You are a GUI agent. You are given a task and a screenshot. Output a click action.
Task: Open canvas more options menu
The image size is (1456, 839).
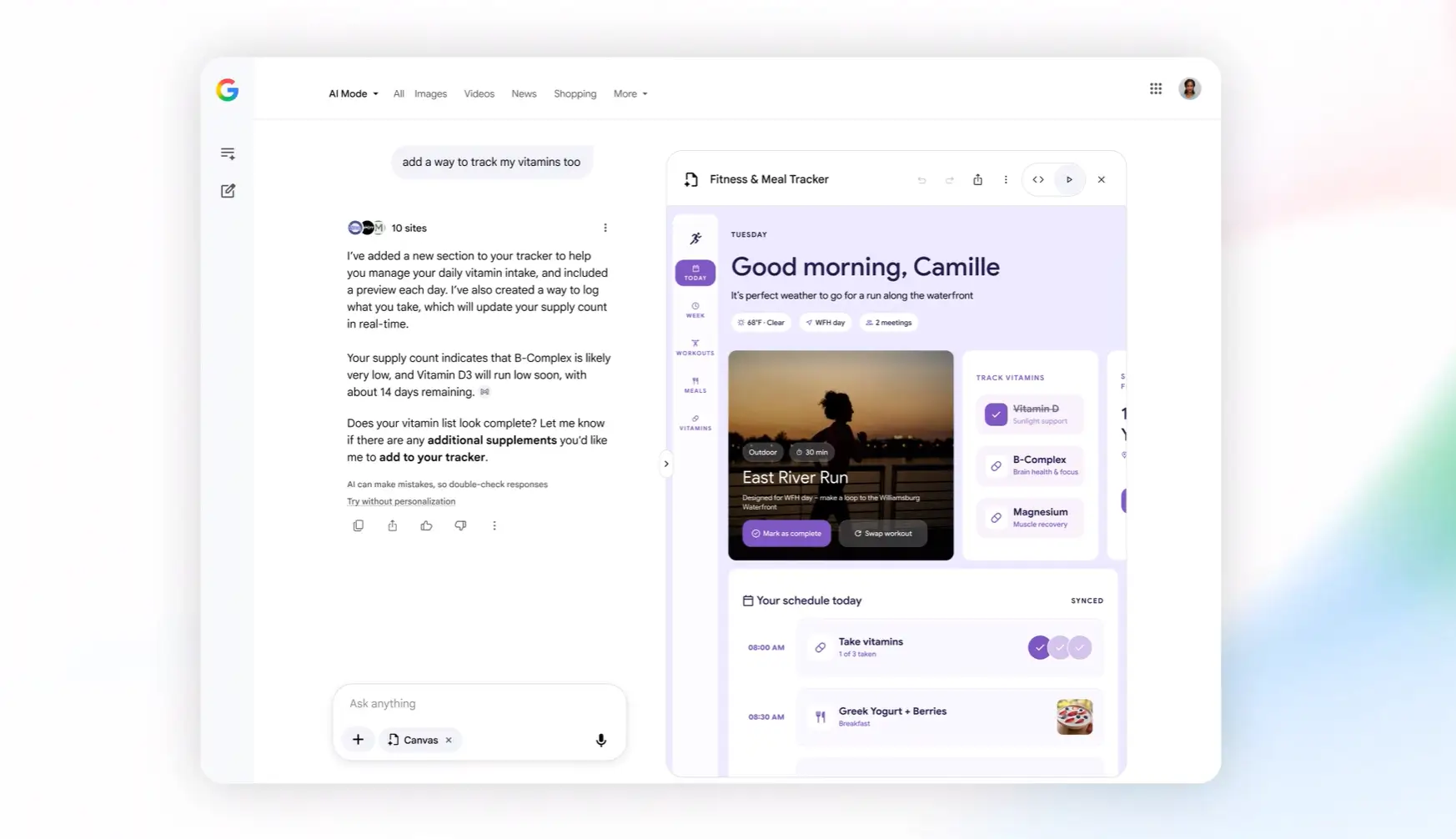1006,179
